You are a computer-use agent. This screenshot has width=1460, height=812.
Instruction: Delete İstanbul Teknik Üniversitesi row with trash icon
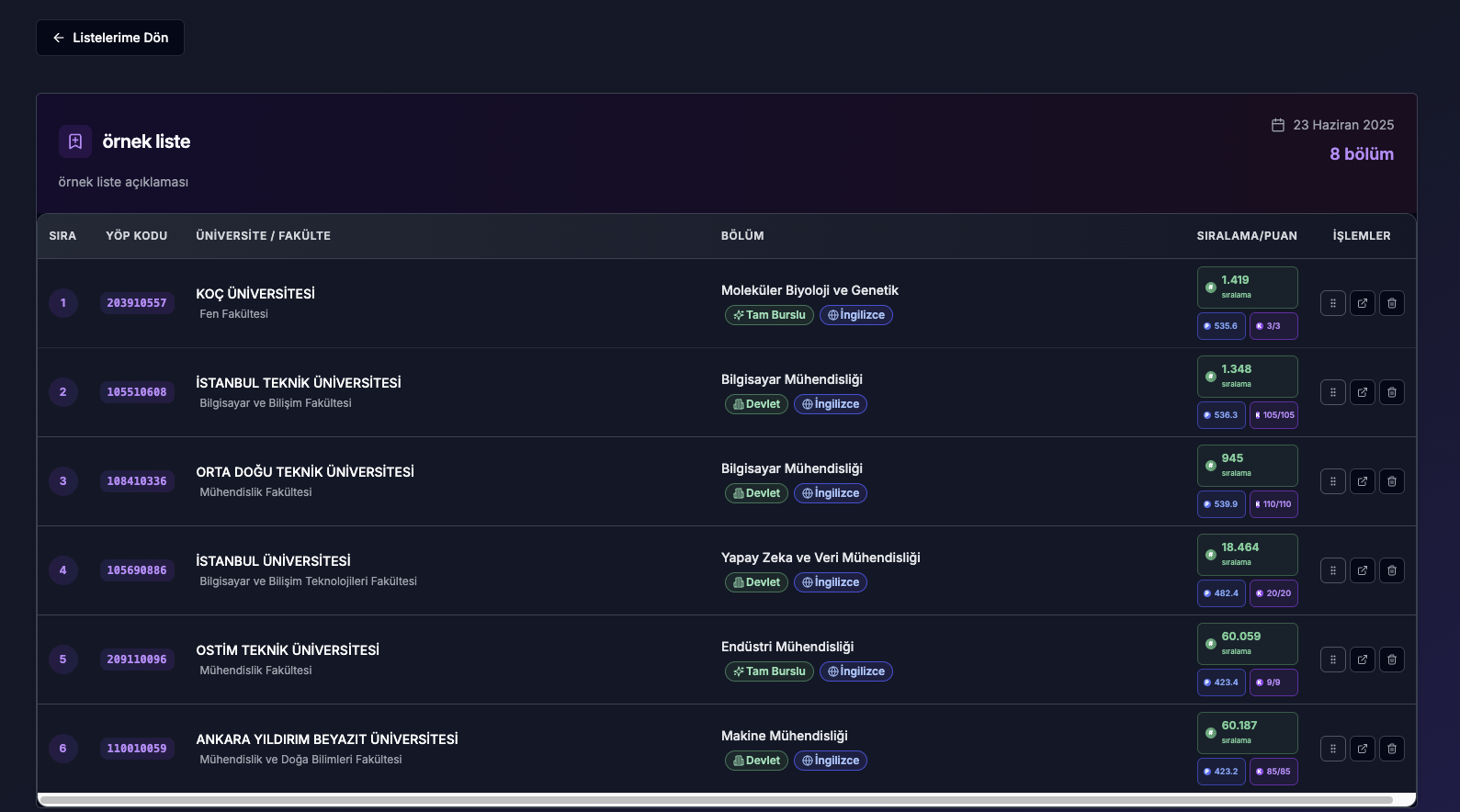coord(1392,392)
